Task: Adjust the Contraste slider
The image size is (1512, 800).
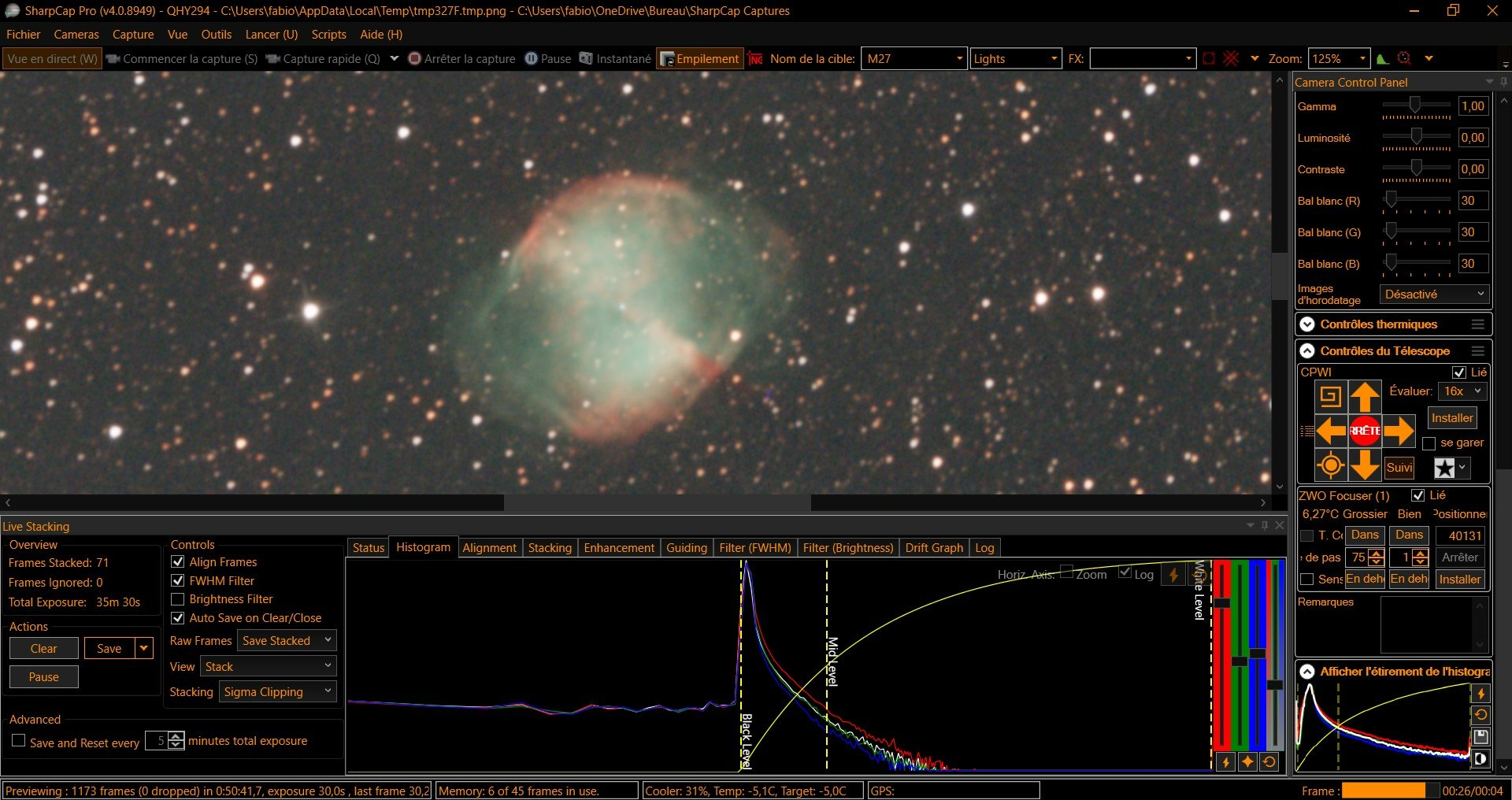Action: tap(1416, 169)
